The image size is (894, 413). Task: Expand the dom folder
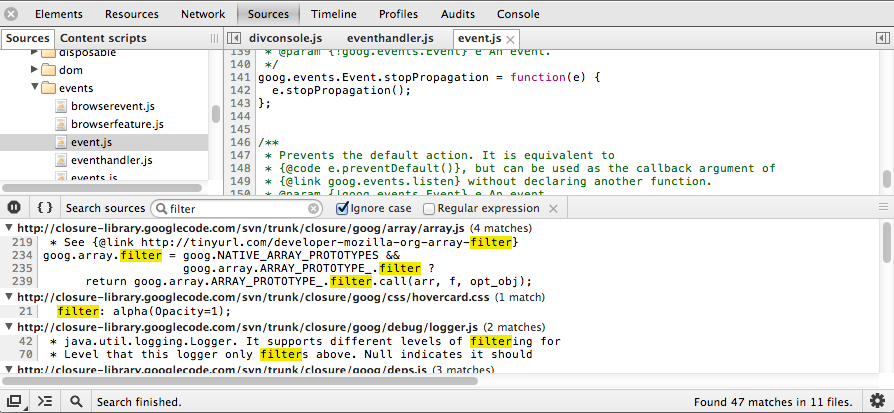coord(36,70)
